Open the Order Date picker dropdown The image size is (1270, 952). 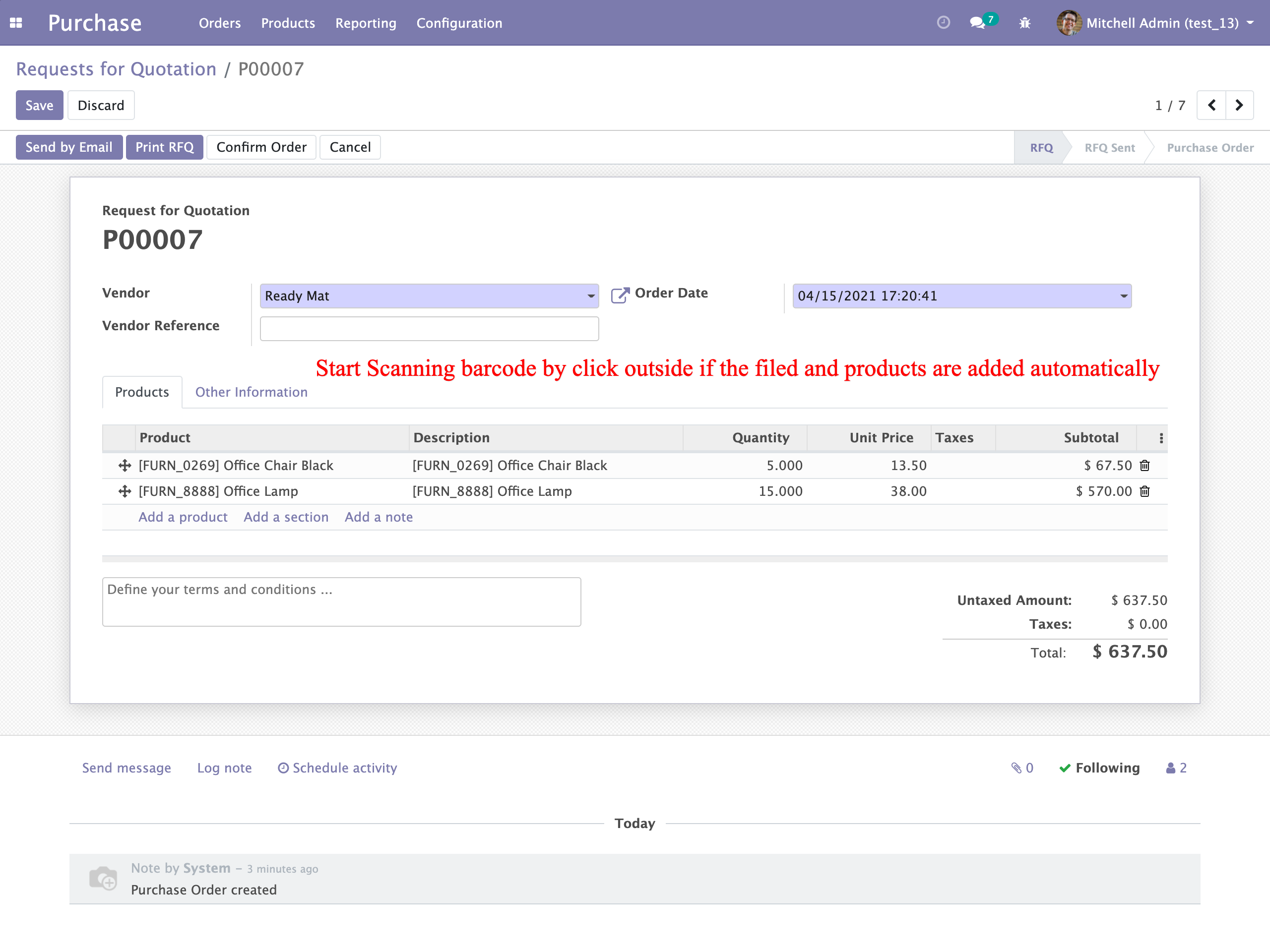click(x=1123, y=296)
